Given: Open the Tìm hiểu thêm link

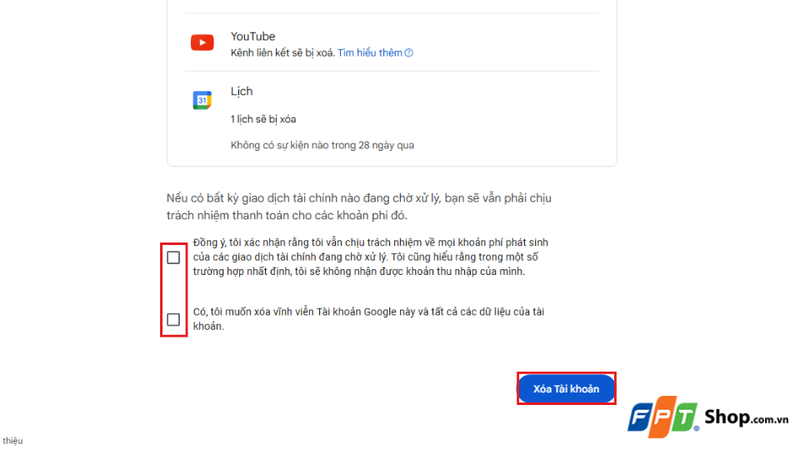Looking at the screenshot, I should (370, 53).
